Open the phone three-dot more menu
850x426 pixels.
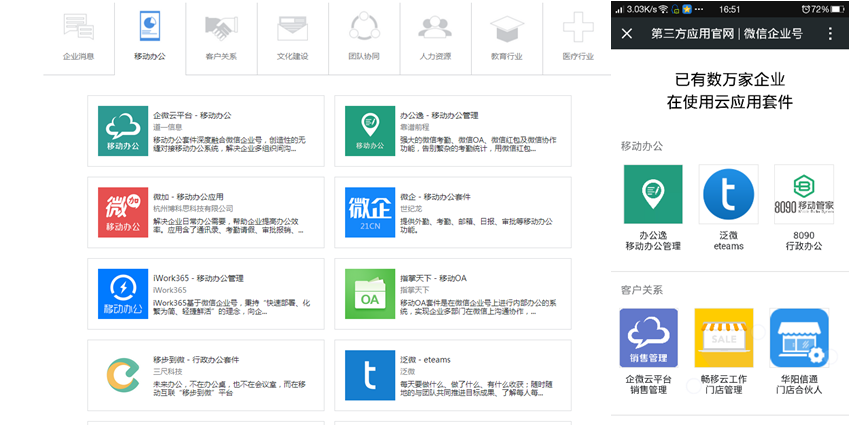point(830,34)
